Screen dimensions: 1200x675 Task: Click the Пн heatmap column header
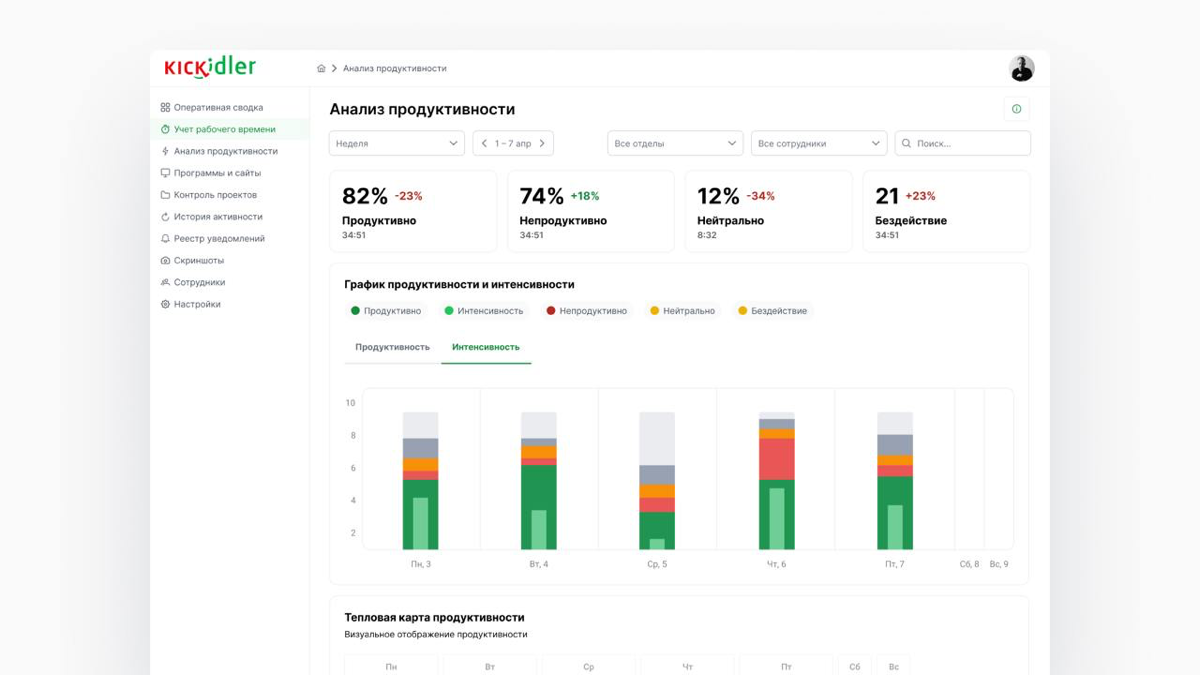click(x=391, y=666)
